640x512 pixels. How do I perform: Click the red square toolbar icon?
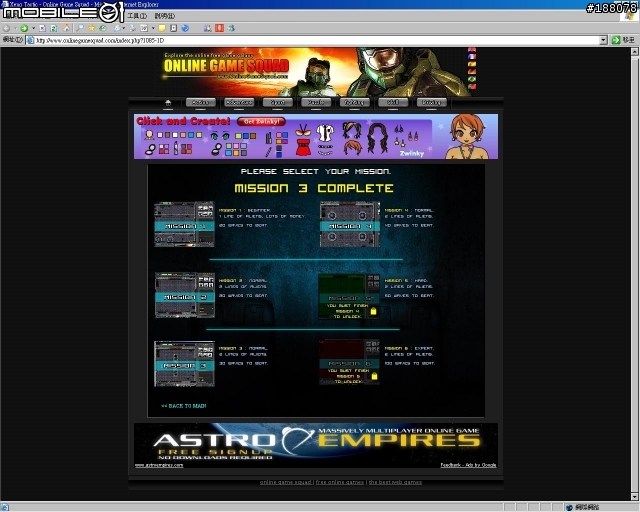[219, 28]
